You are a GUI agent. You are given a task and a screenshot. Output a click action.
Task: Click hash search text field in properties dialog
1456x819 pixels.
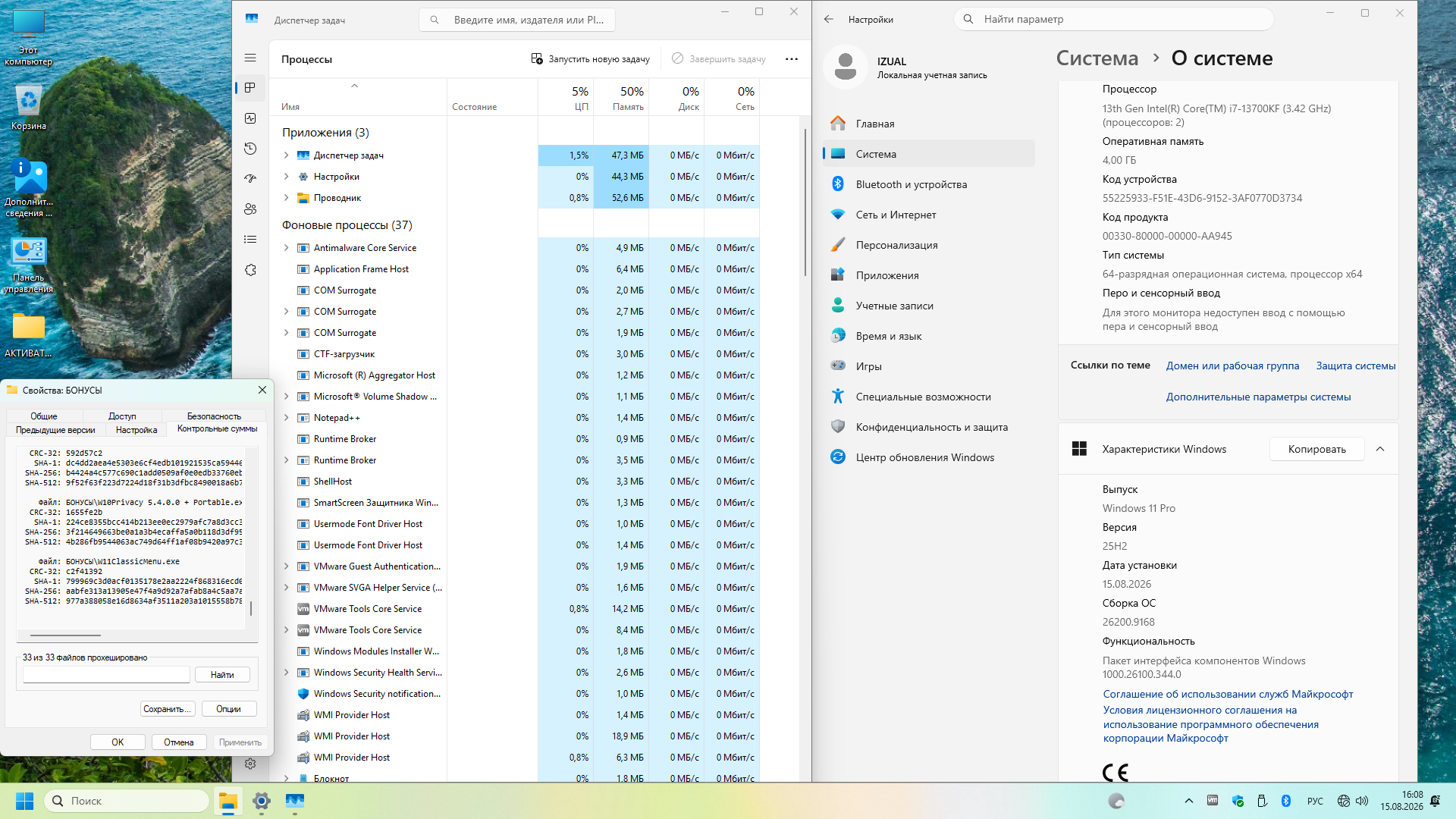(x=106, y=675)
